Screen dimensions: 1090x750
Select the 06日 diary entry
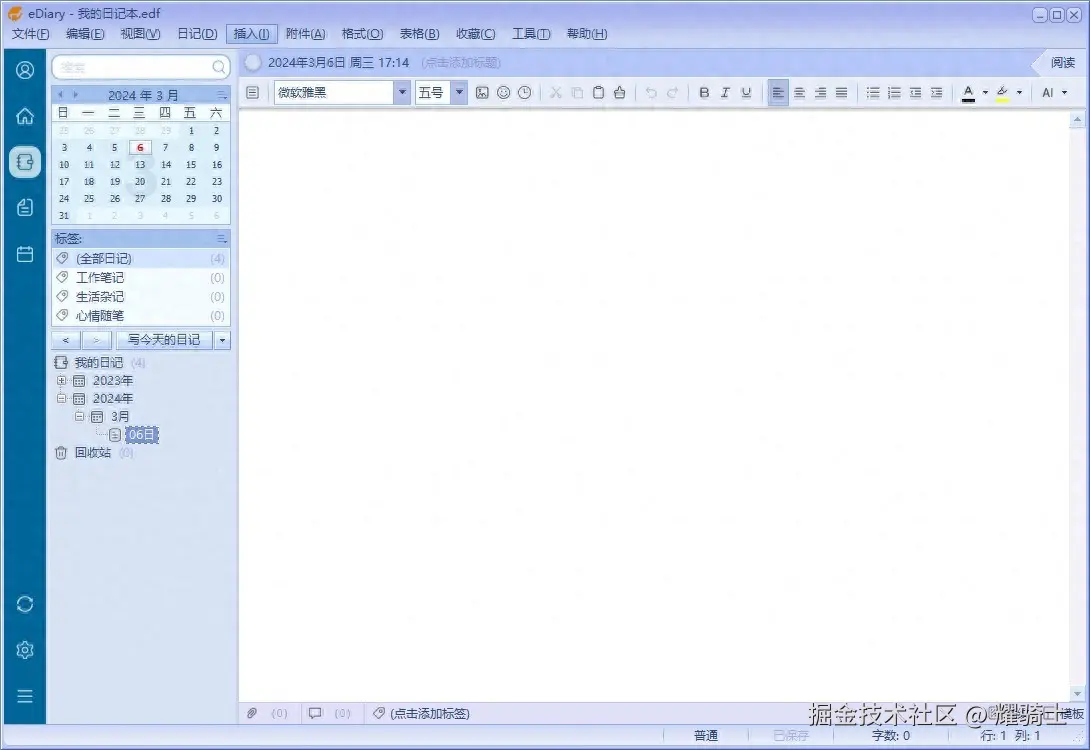[143, 434]
